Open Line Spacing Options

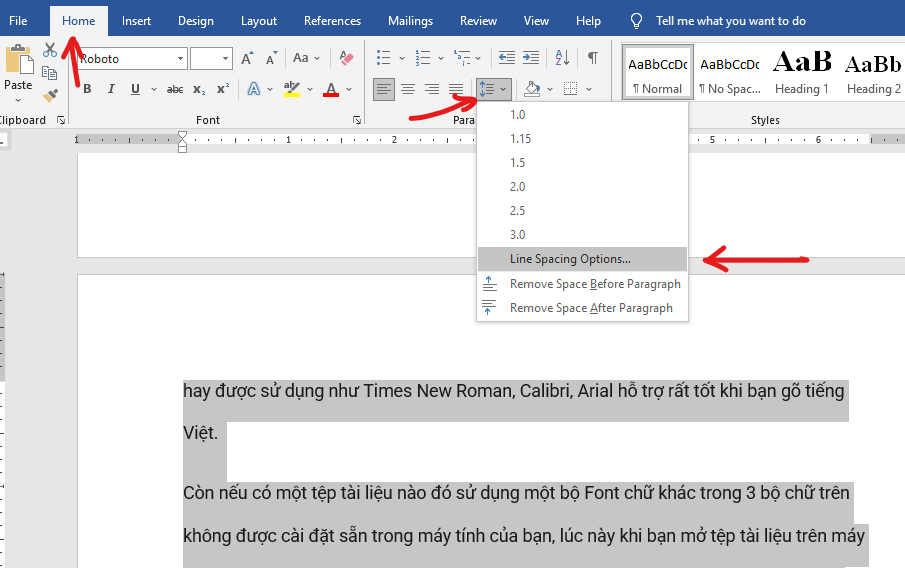click(582, 259)
